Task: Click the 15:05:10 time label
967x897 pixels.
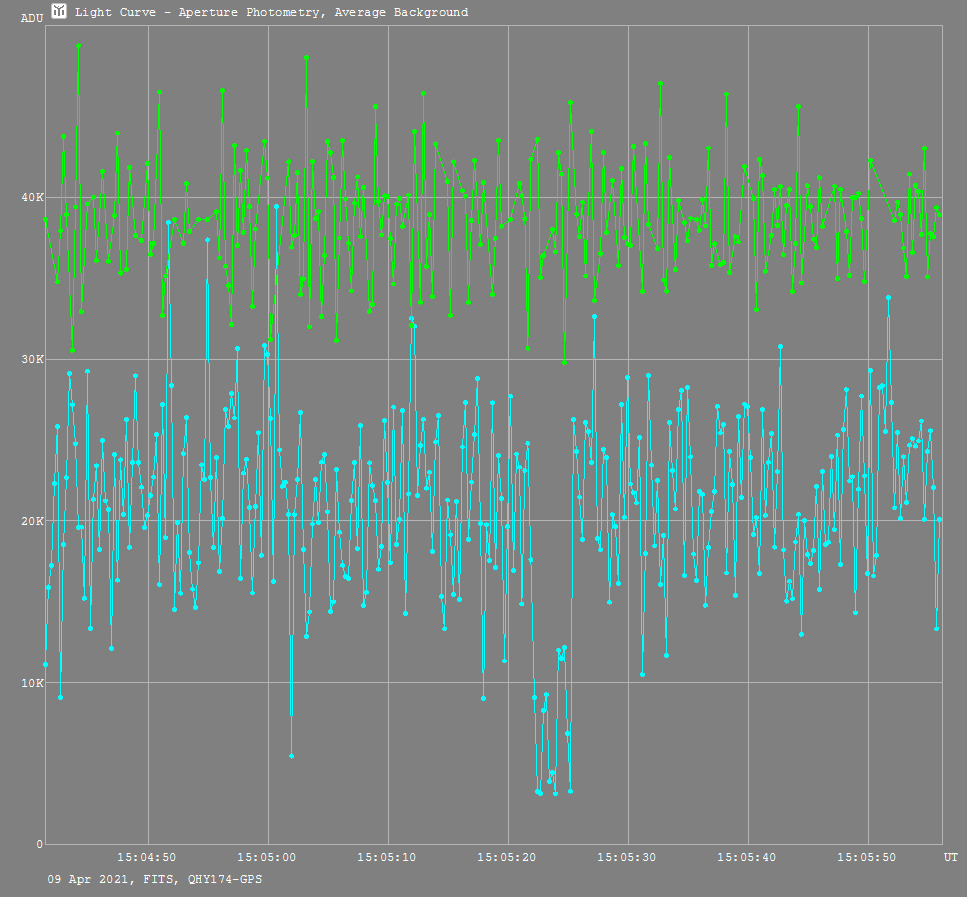Action: pyautogui.click(x=387, y=858)
